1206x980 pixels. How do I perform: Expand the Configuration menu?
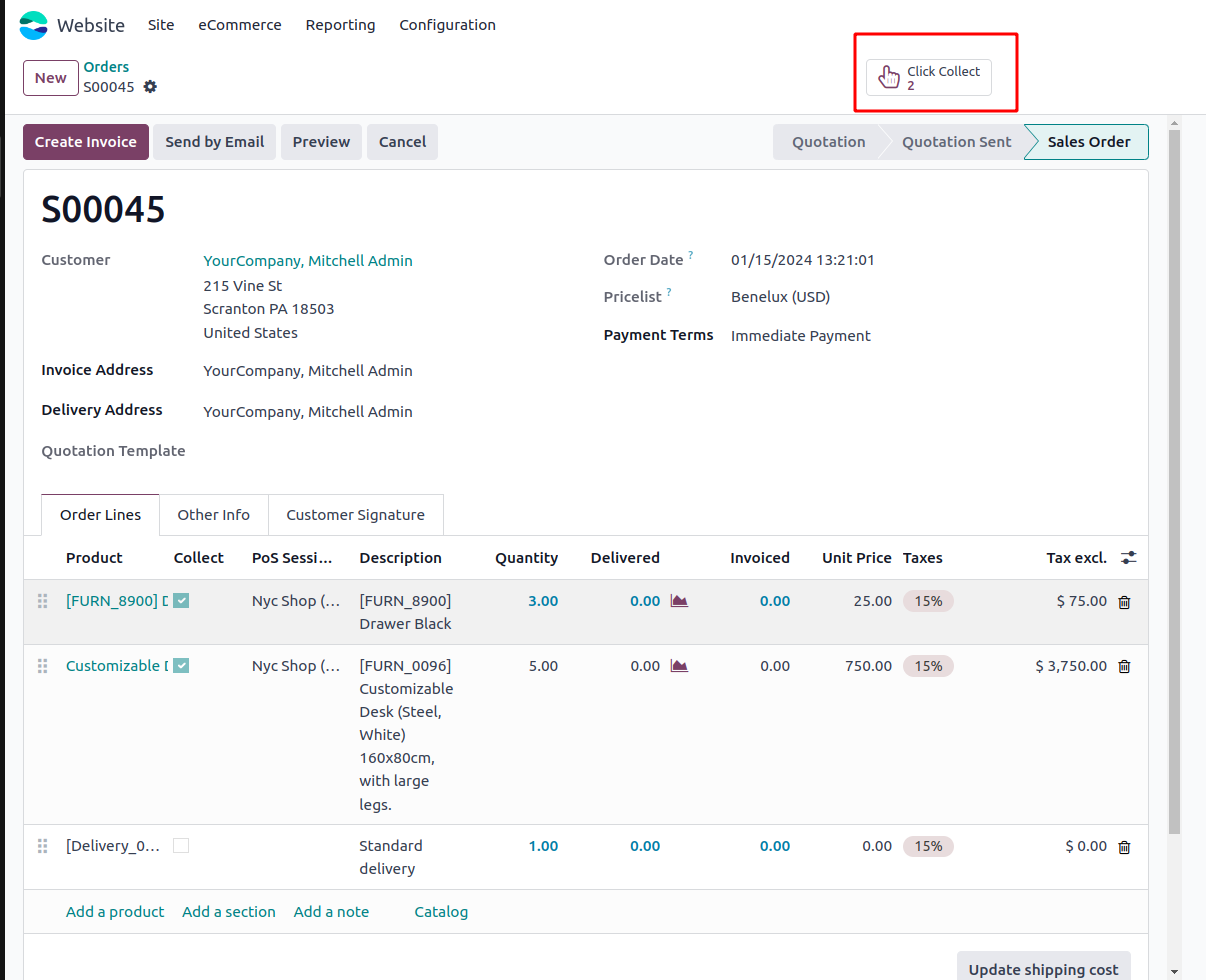point(447,25)
